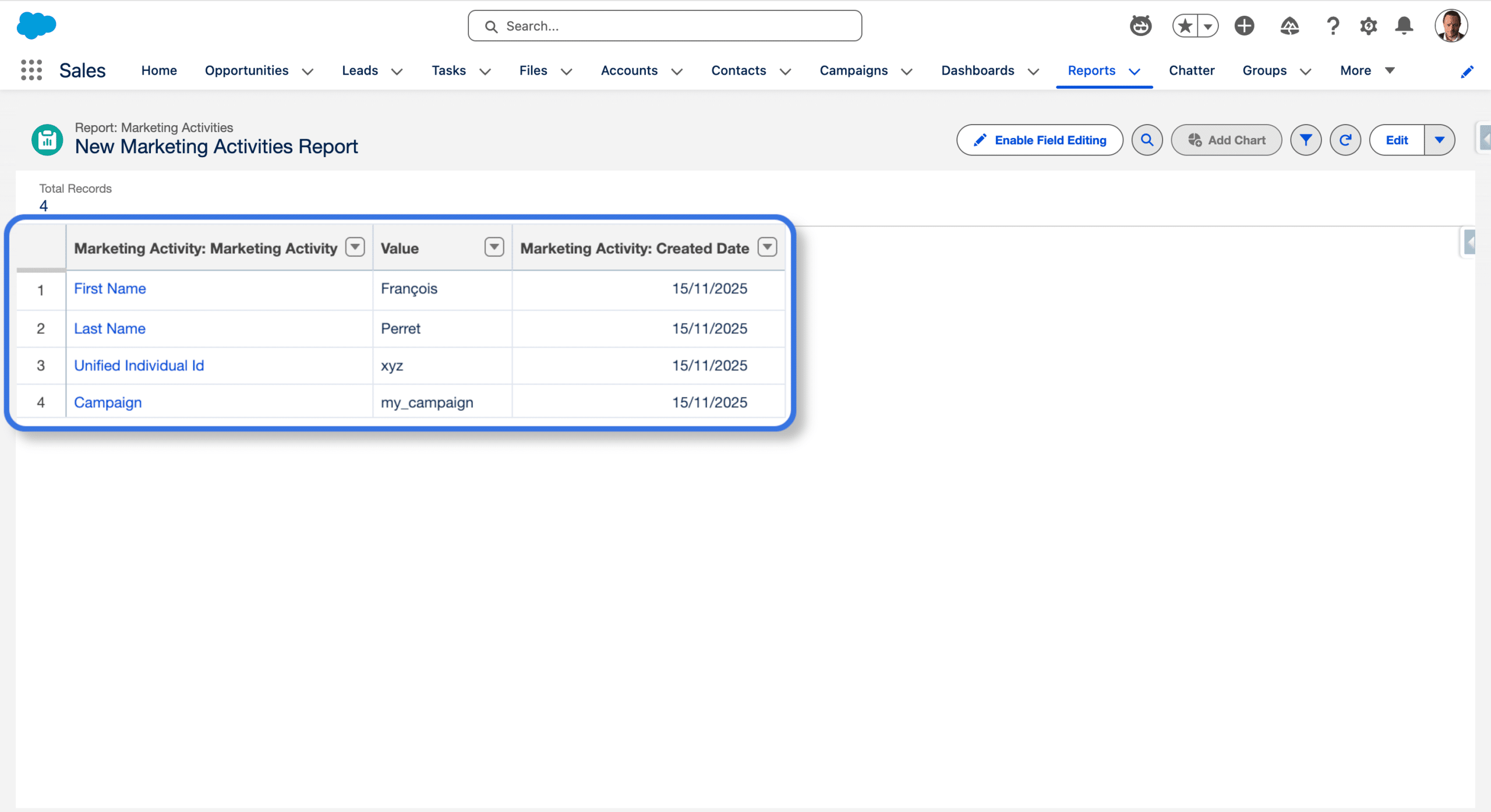
Task: Click the favorites star icon
Action: click(x=1185, y=26)
